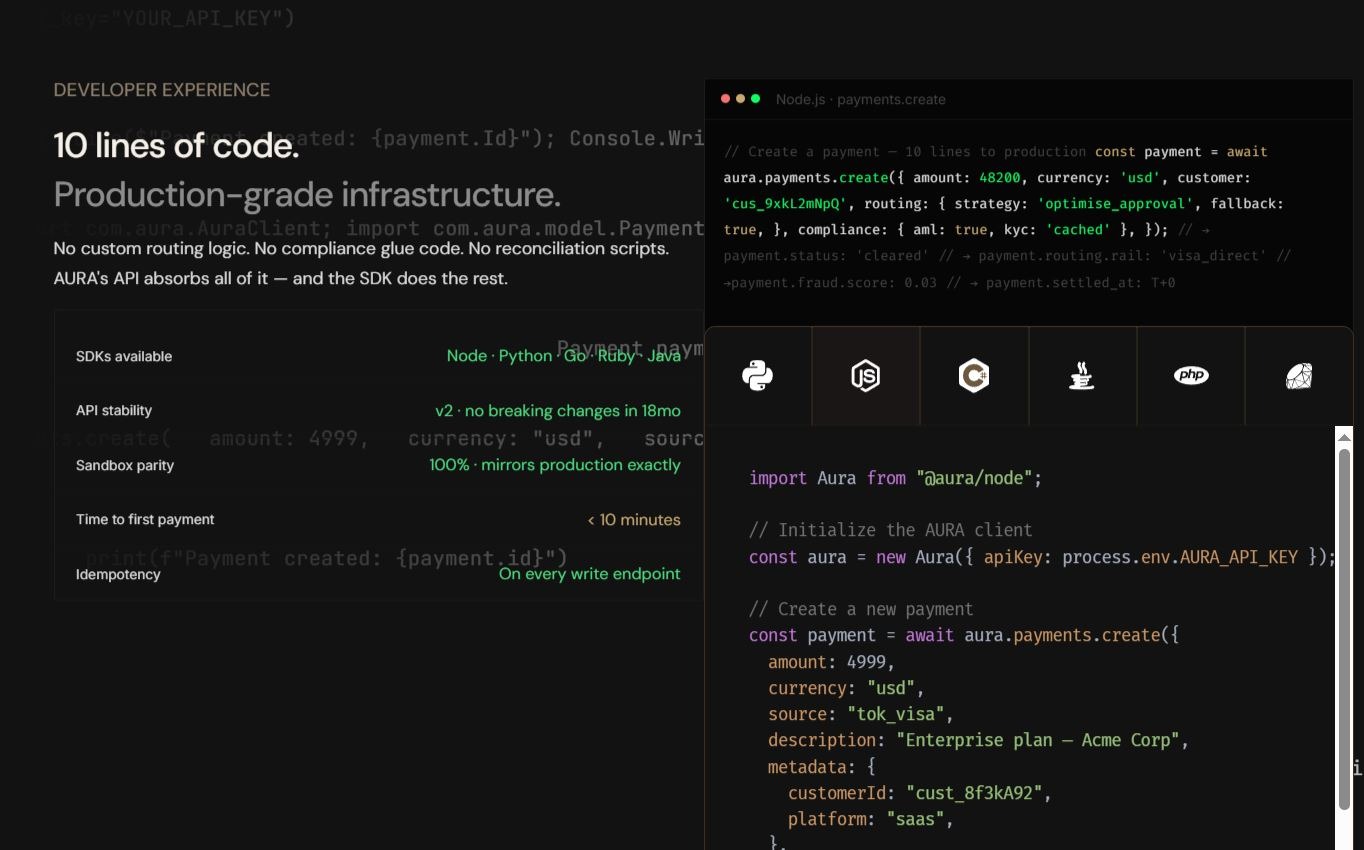This screenshot has height=850, width=1364.
Task: Select the Python language tab icon
Action: 758,376
